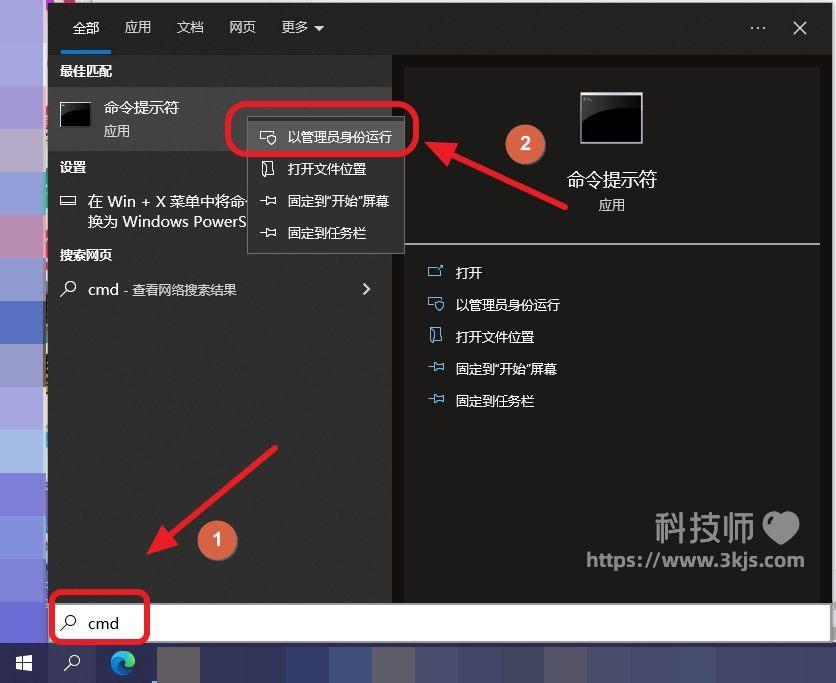Click magnifier icon inside search box

[68, 622]
